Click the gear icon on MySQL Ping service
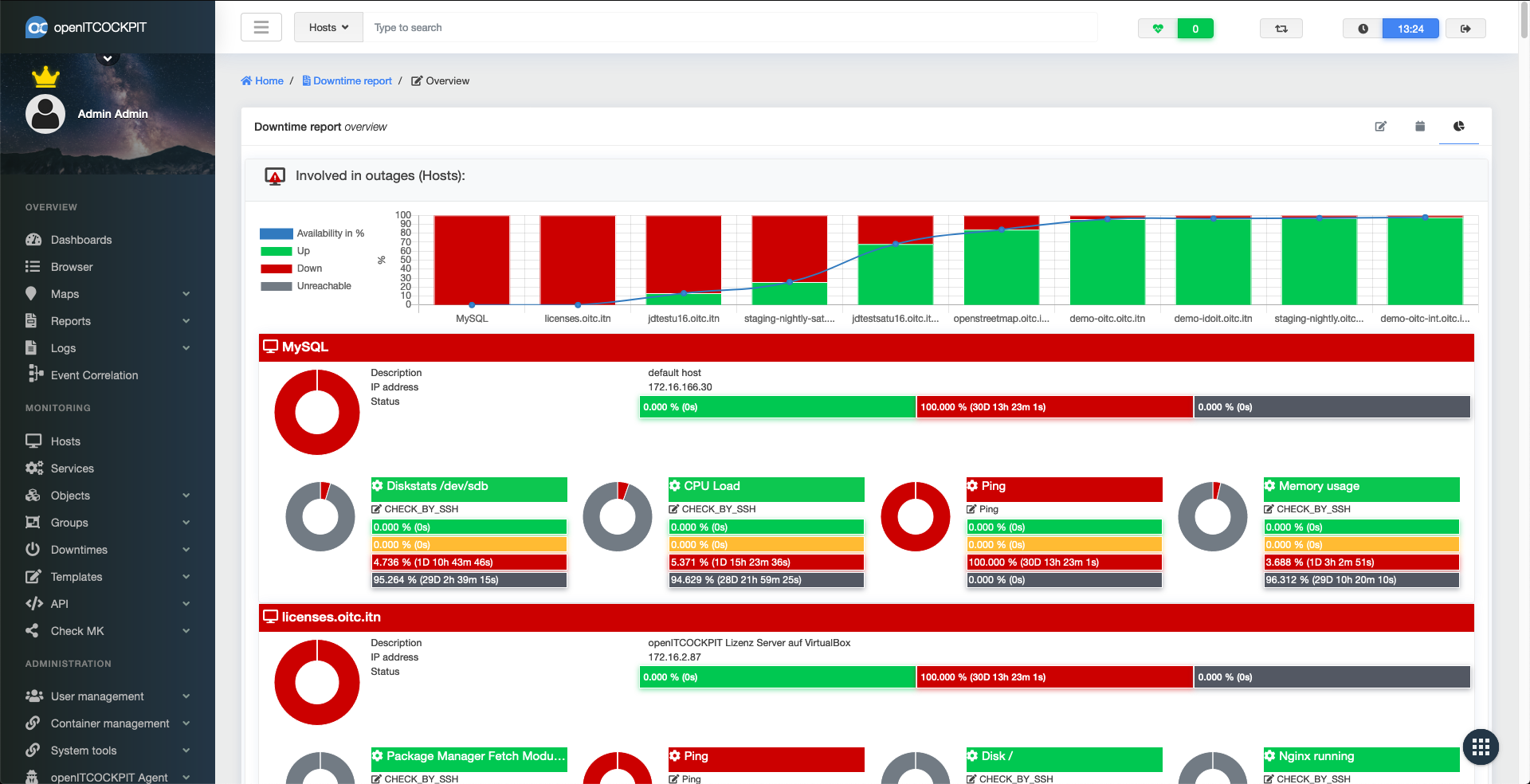The height and width of the screenshot is (784, 1530). [972, 486]
